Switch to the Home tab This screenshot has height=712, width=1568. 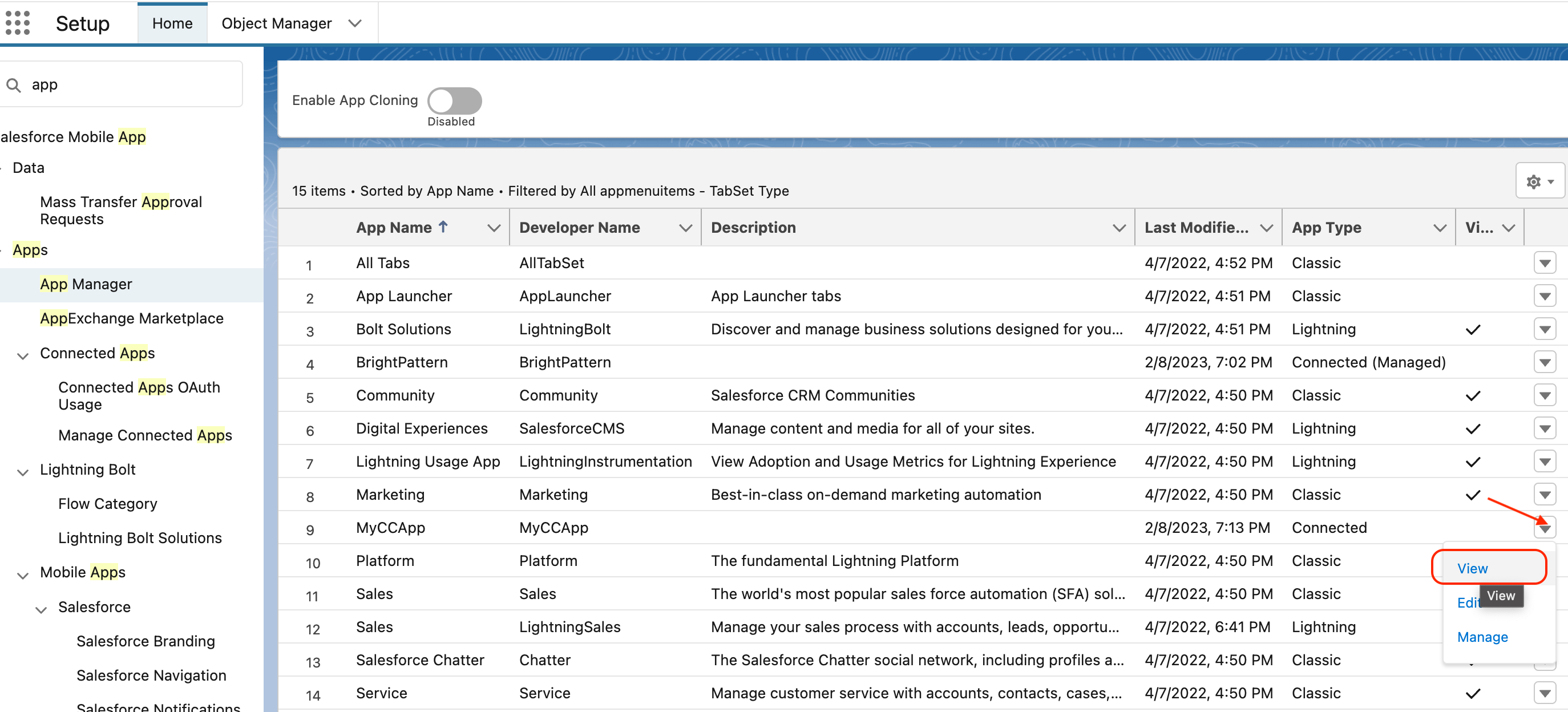point(172,24)
